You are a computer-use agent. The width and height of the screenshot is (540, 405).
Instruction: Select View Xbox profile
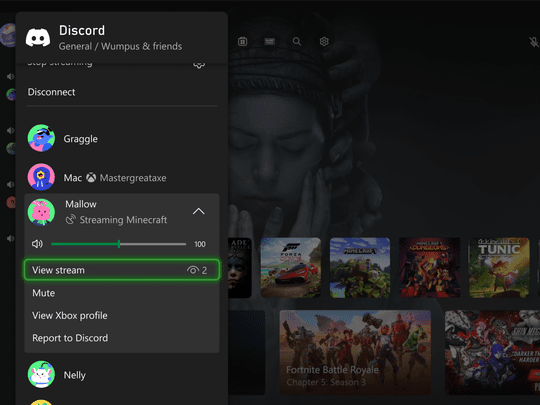tap(122, 315)
